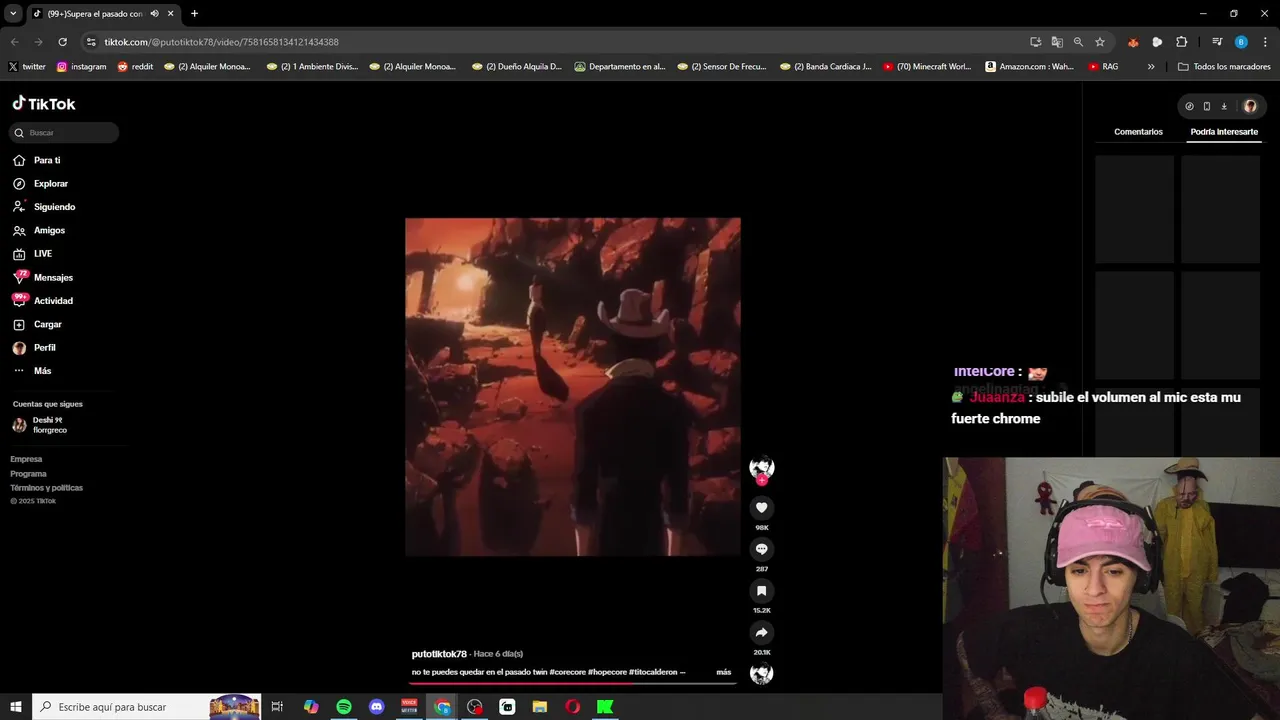Expand the tab search dropdown
Screen dimensions: 1280x720
click(13, 14)
